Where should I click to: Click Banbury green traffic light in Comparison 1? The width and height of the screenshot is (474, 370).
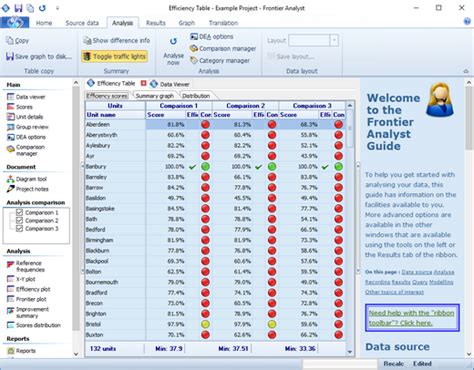click(205, 166)
